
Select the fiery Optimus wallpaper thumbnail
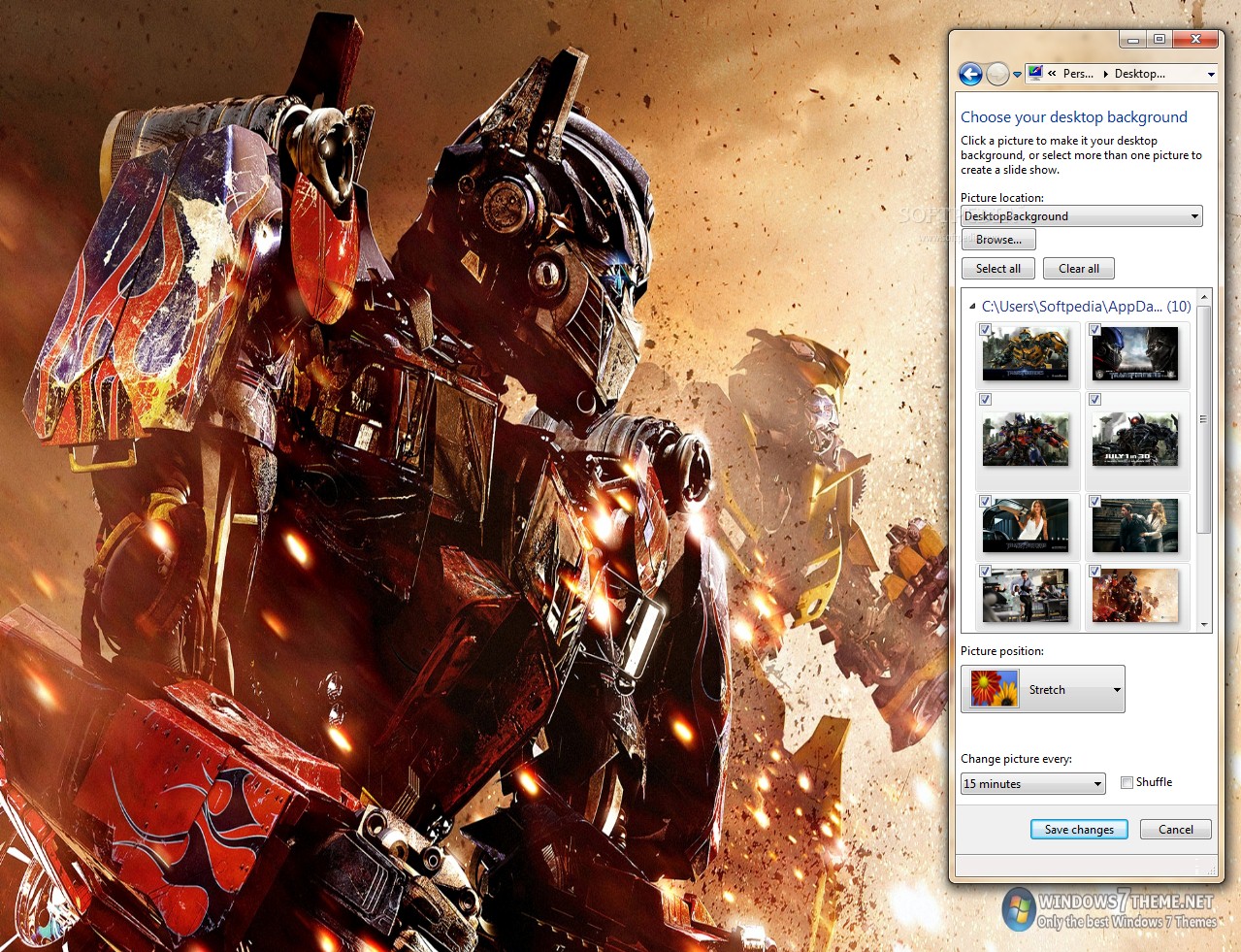(x=1135, y=595)
